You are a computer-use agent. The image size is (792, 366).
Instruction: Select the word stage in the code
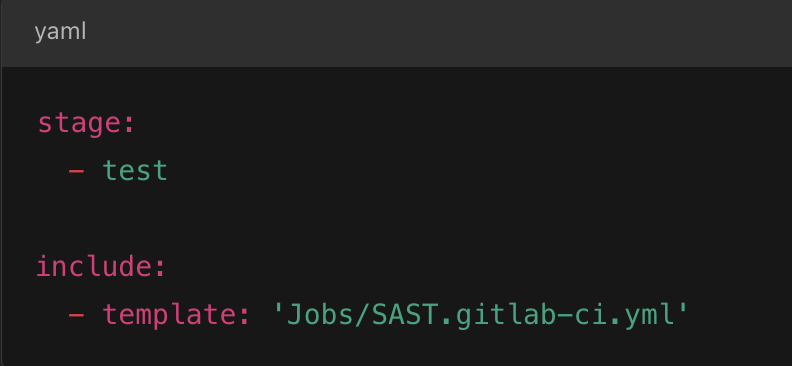pyautogui.click(x=79, y=123)
